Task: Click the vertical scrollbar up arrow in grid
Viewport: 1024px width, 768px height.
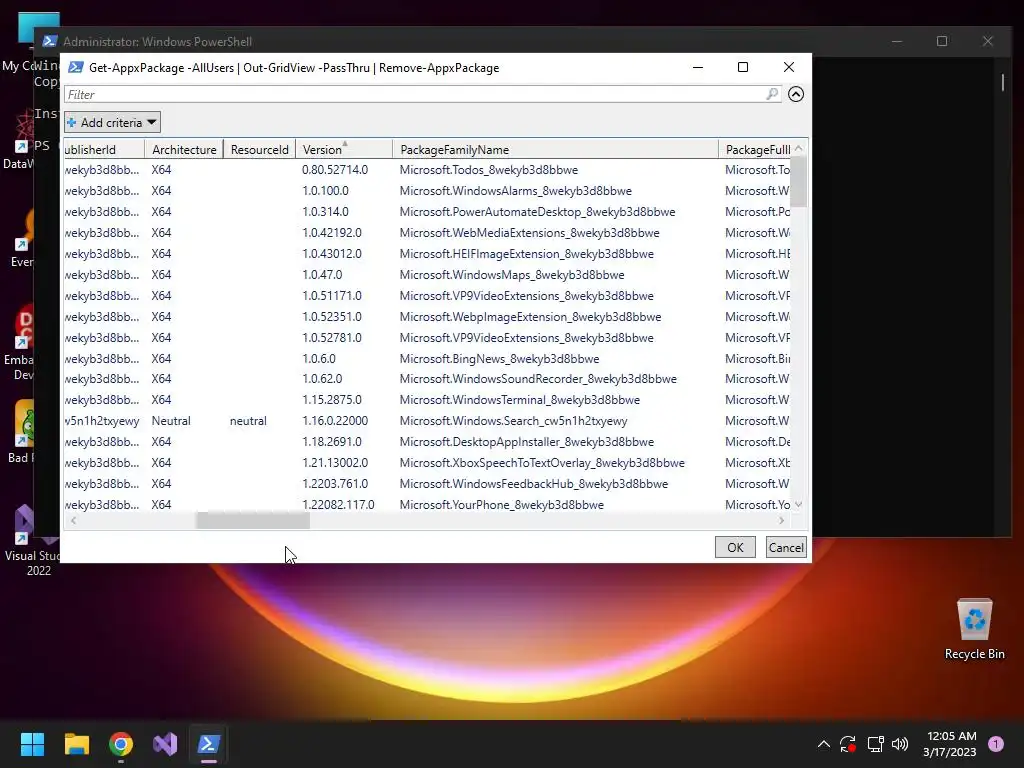Action: (x=798, y=149)
